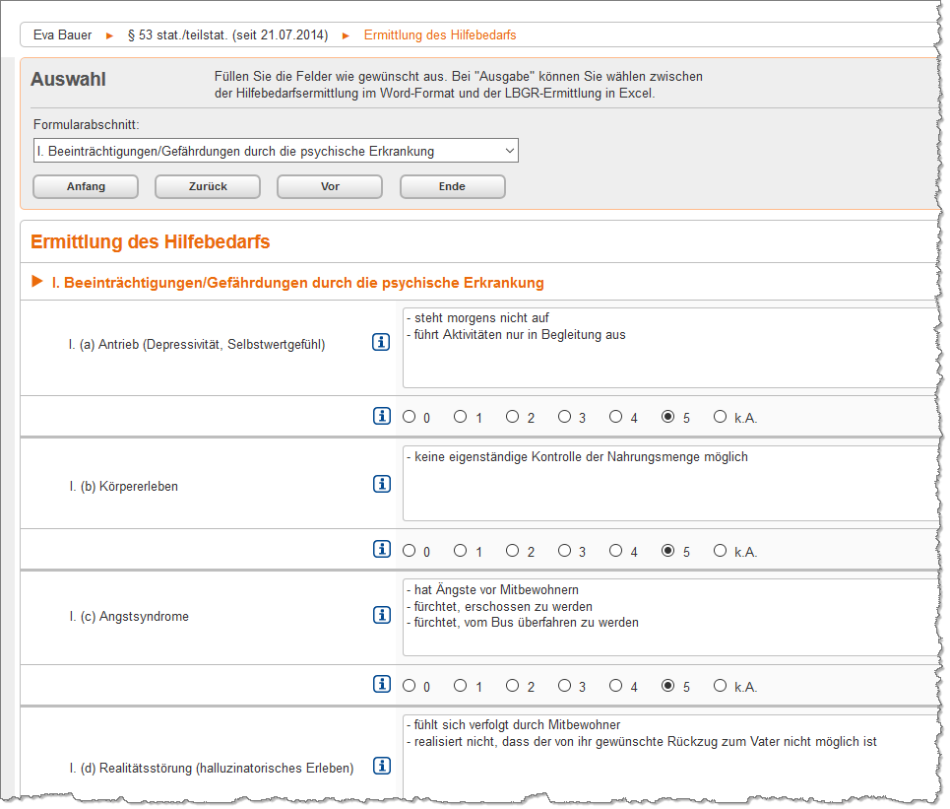Click info icon beside Körpererleben rating scale
The image size is (950, 809).
click(x=381, y=550)
